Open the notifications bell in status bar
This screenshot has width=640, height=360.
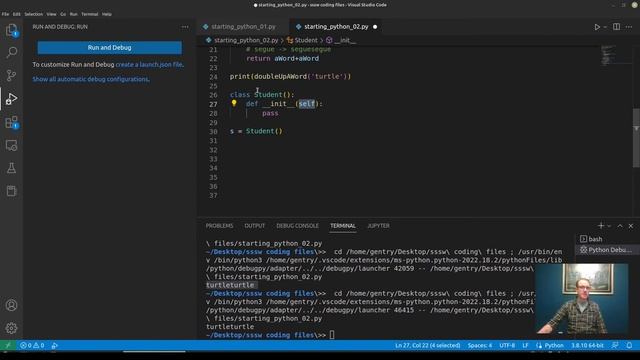[x=629, y=345]
